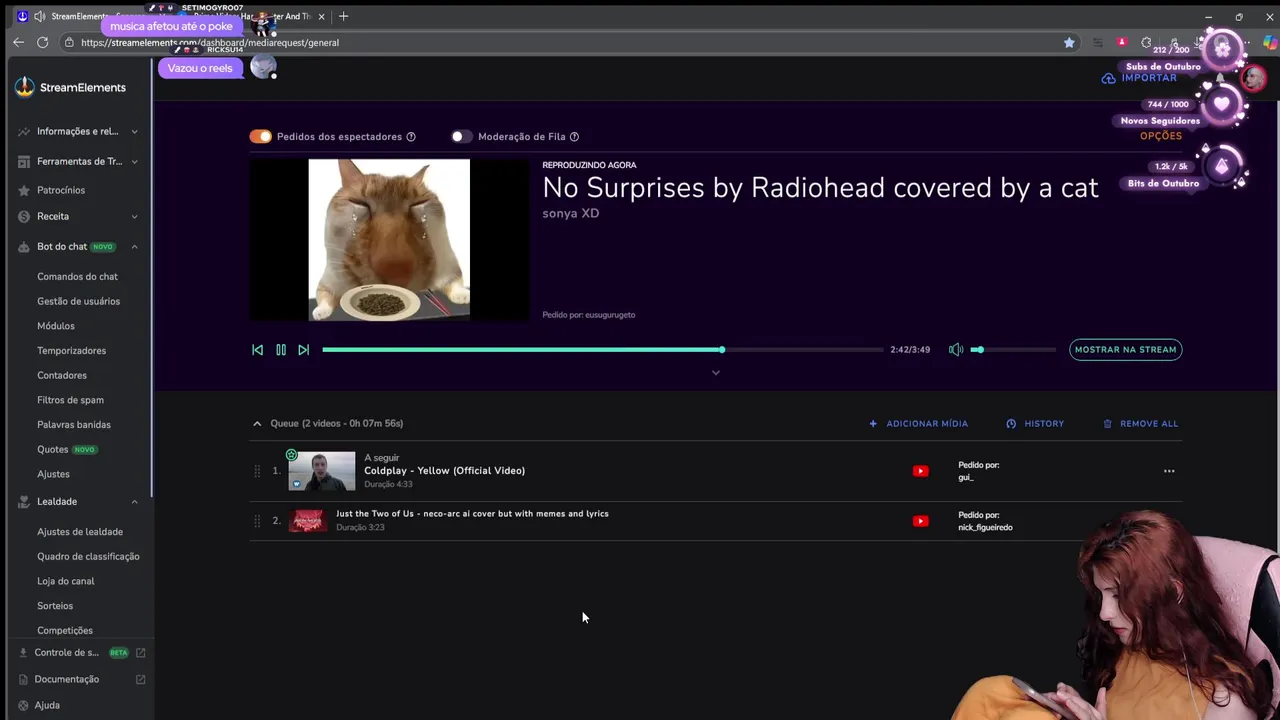This screenshot has width=1280, height=720.
Task: Bookmark page with the star icon
Action: 1069,42
